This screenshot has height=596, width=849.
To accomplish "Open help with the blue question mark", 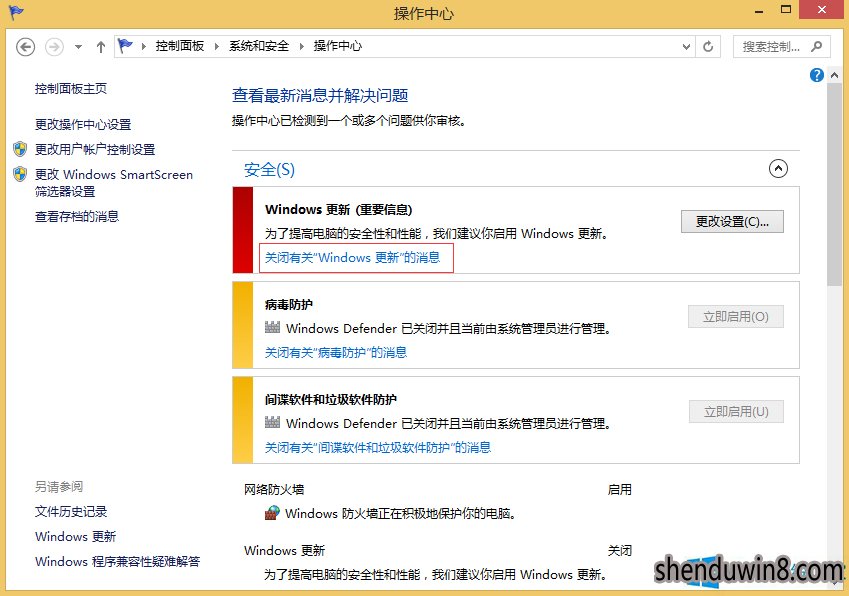I will pos(817,75).
